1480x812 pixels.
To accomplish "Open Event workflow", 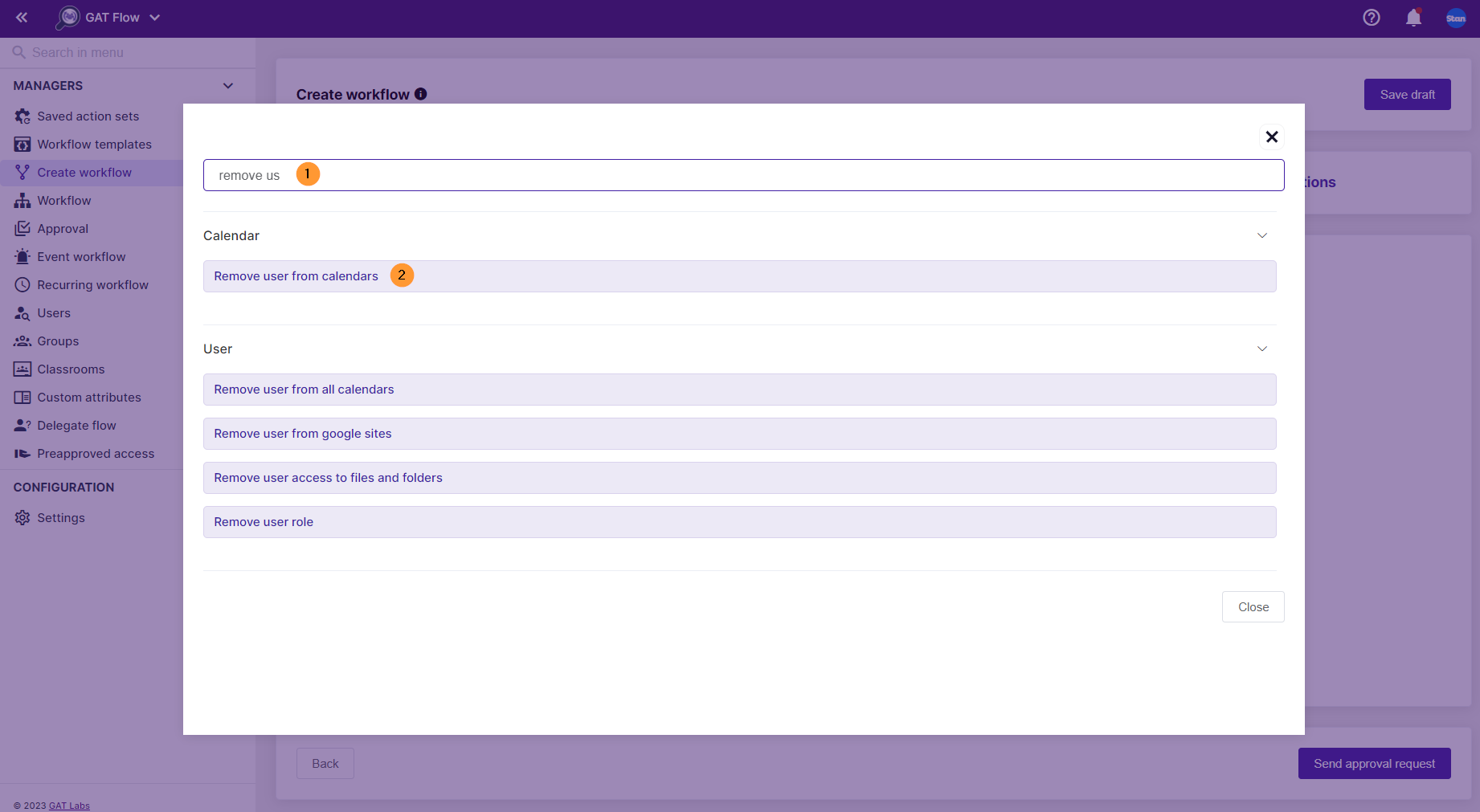I will 81,257.
